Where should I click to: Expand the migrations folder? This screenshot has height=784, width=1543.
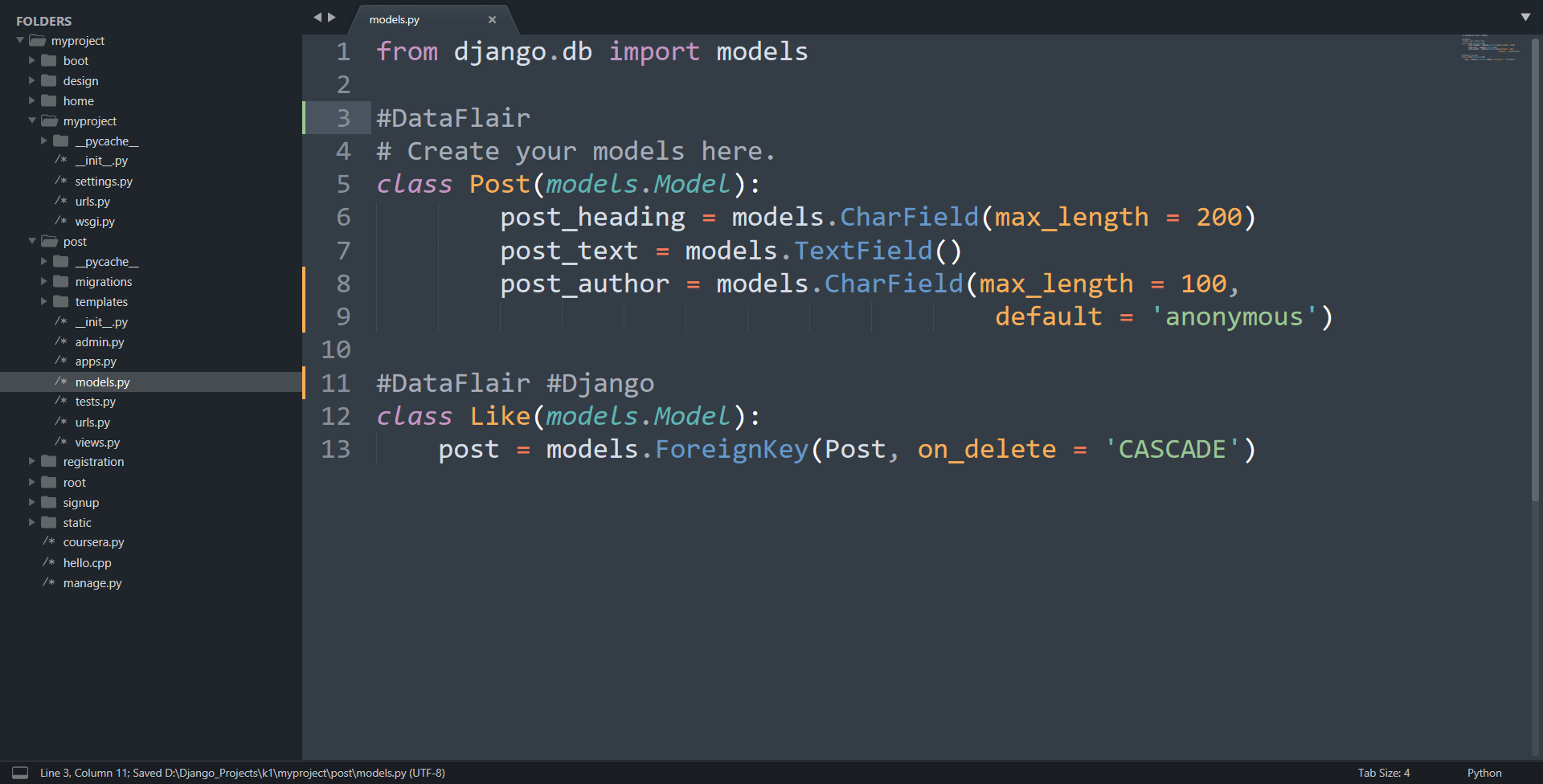pos(45,281)
